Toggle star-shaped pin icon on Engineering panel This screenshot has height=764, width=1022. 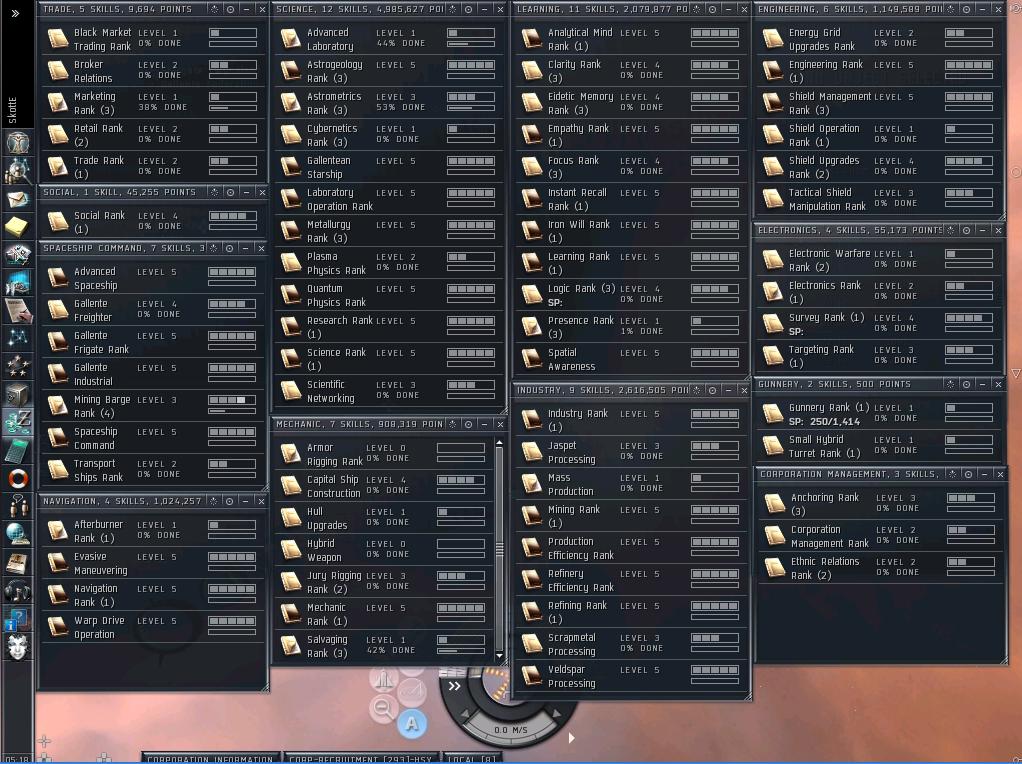pyautogui.click(x=950, y=9)
